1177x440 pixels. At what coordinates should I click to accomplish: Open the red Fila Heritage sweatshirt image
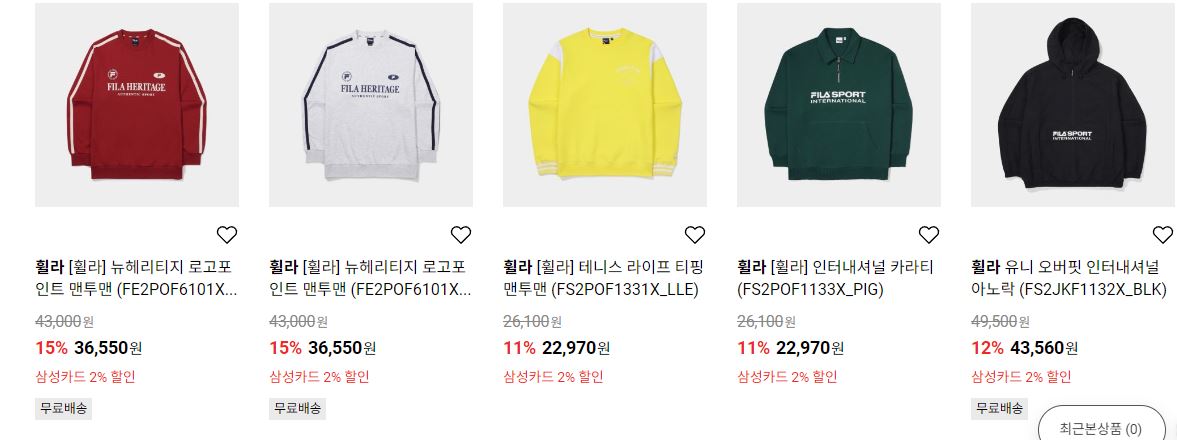click(x=137, y=104)
